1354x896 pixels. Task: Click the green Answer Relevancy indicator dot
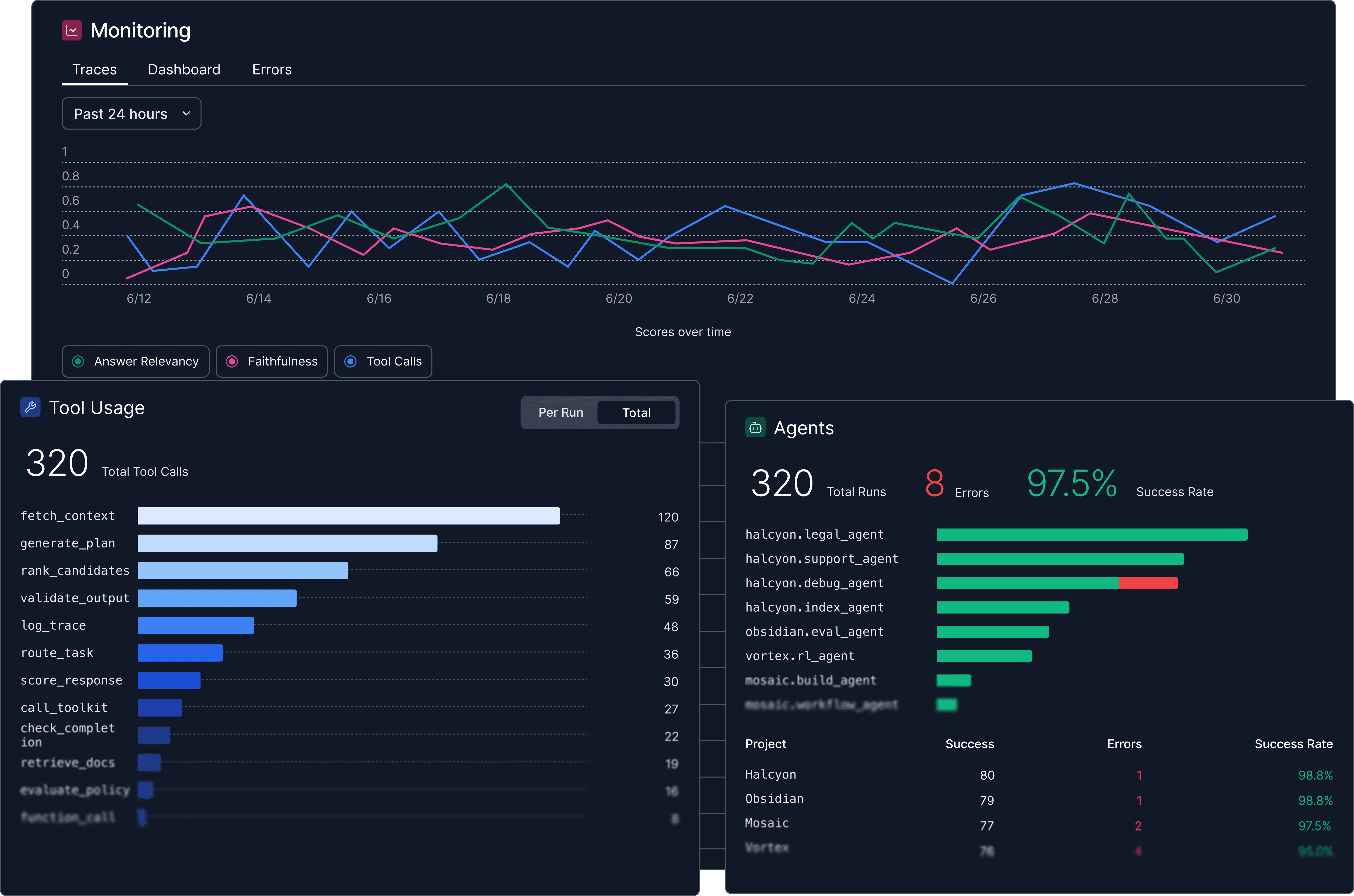point(78,361)
